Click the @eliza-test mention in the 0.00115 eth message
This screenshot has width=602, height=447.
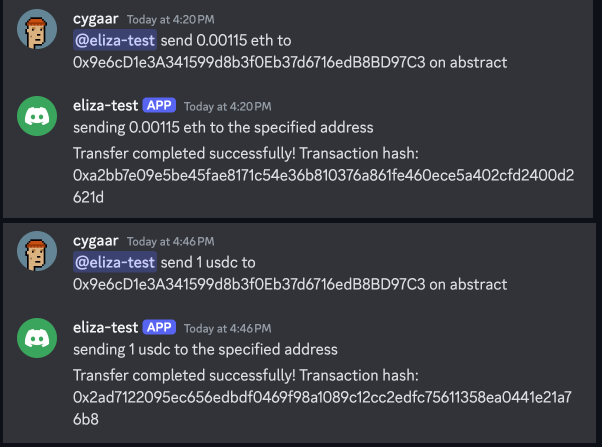115,40
